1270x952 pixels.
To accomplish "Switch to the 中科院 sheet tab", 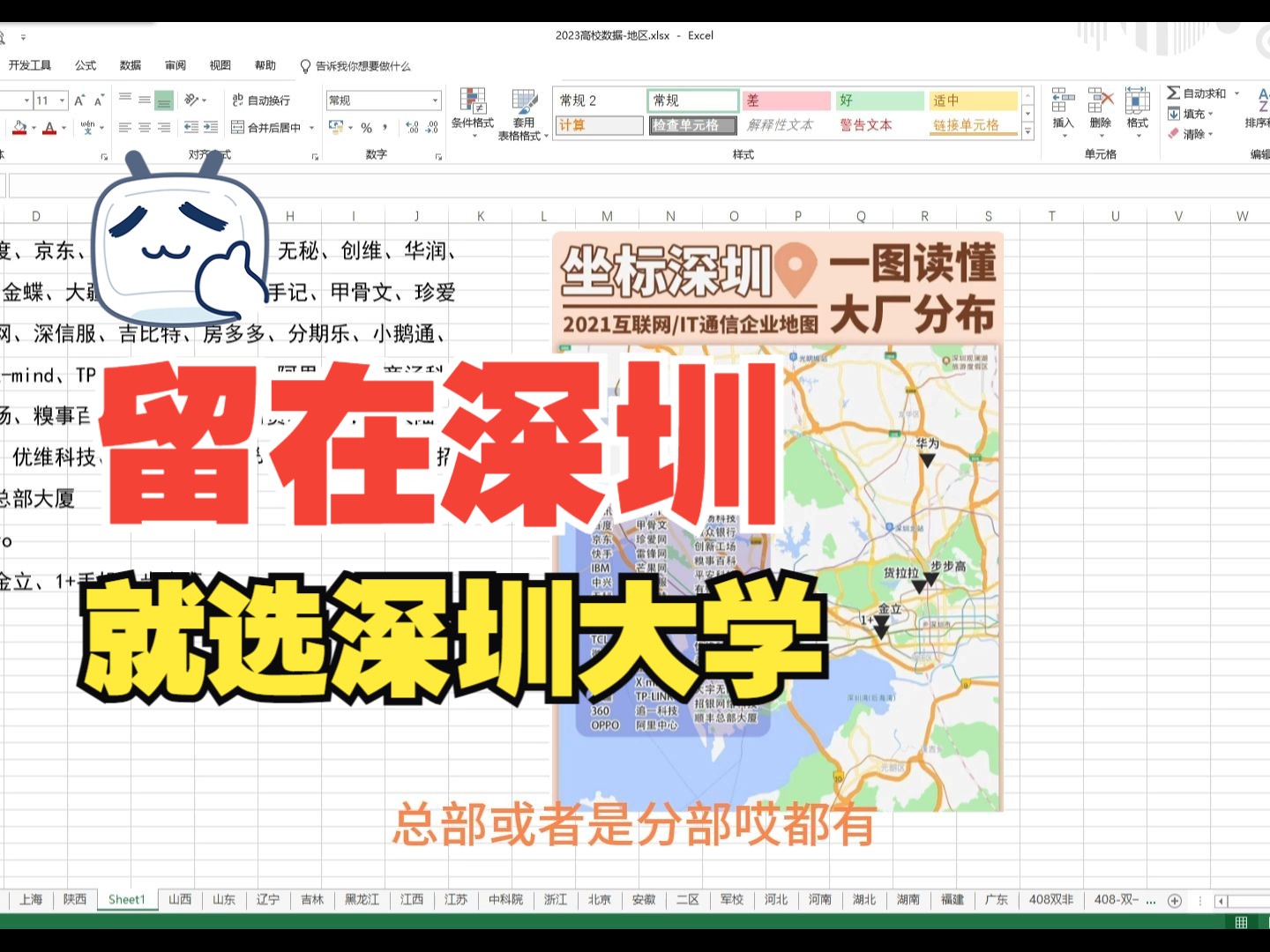I will pos(506,899).
